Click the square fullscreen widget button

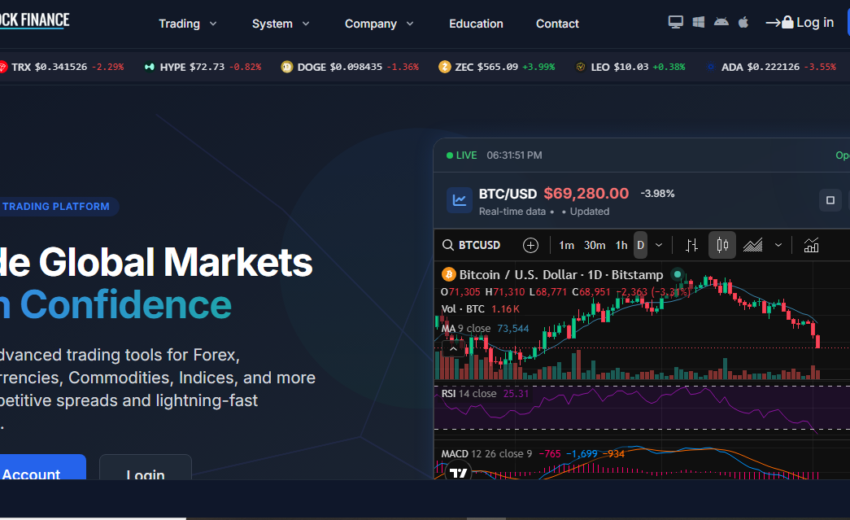(x=830, y=200)
